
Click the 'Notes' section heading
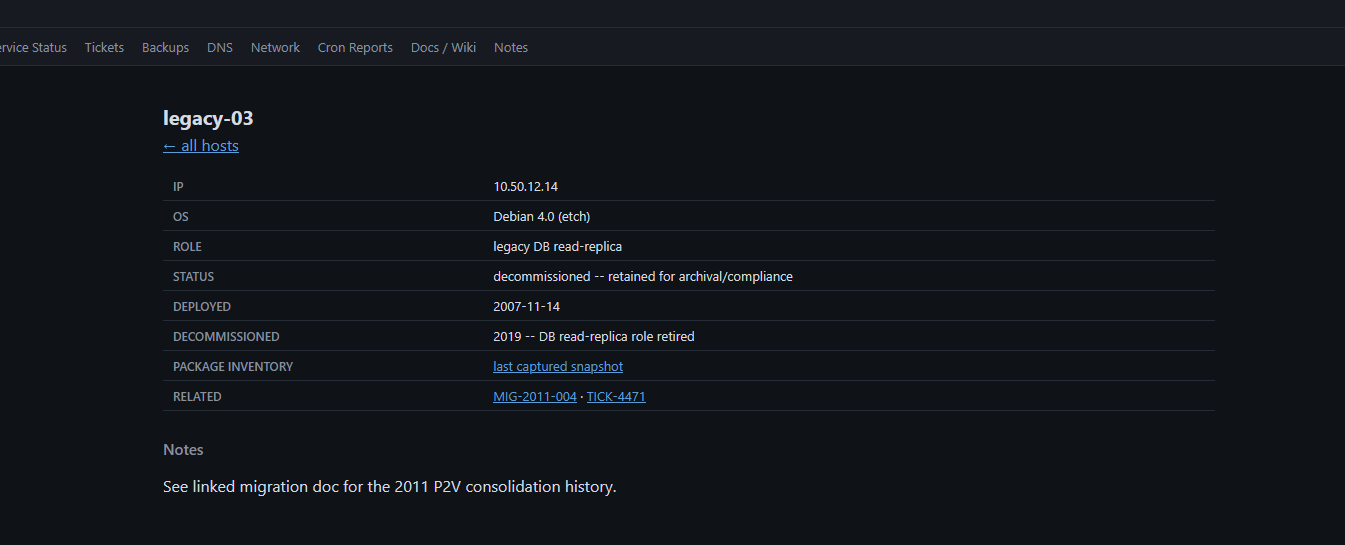pos(183,450)
